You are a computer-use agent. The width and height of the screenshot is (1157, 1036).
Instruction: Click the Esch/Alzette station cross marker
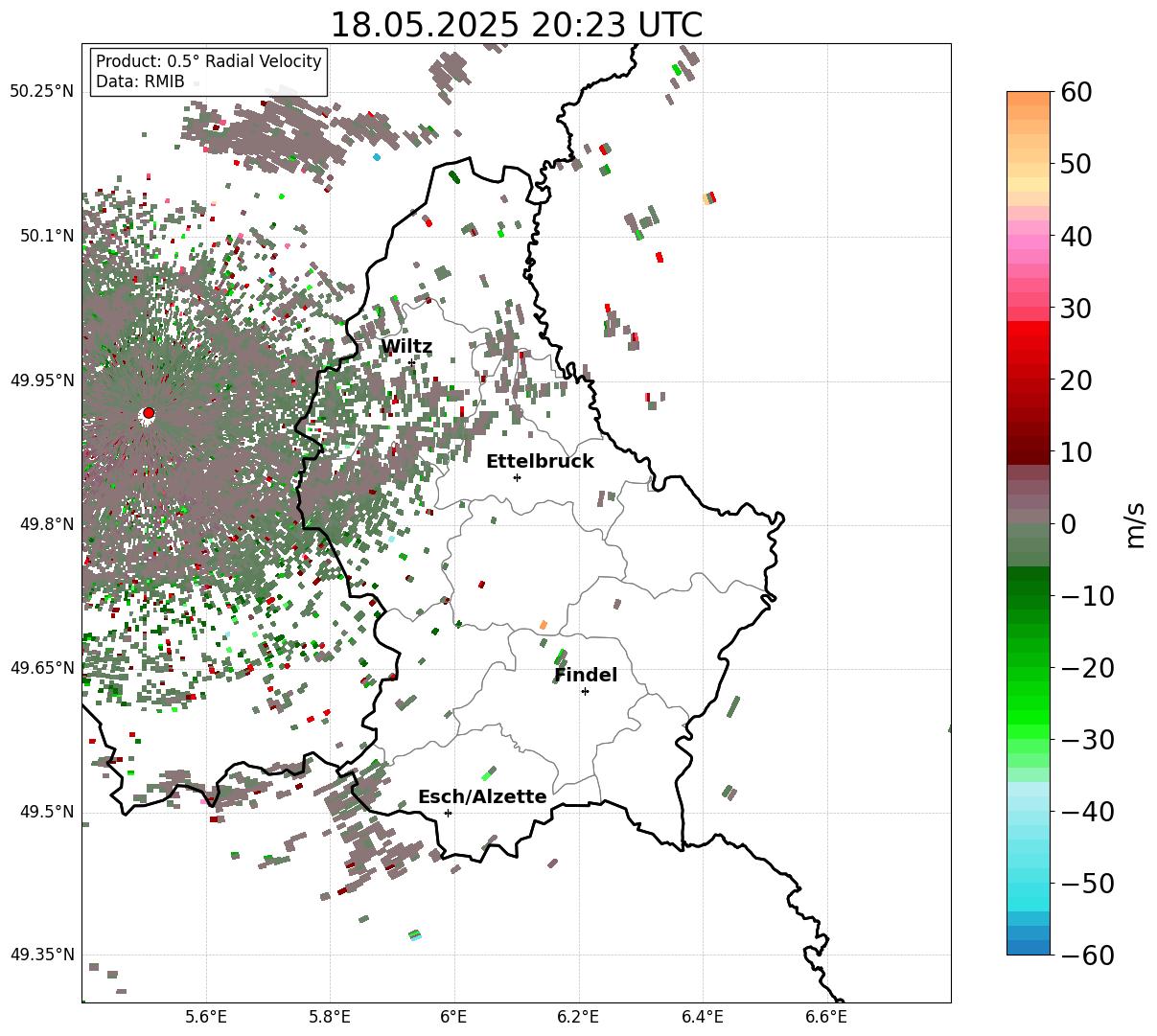coord(448,813)
